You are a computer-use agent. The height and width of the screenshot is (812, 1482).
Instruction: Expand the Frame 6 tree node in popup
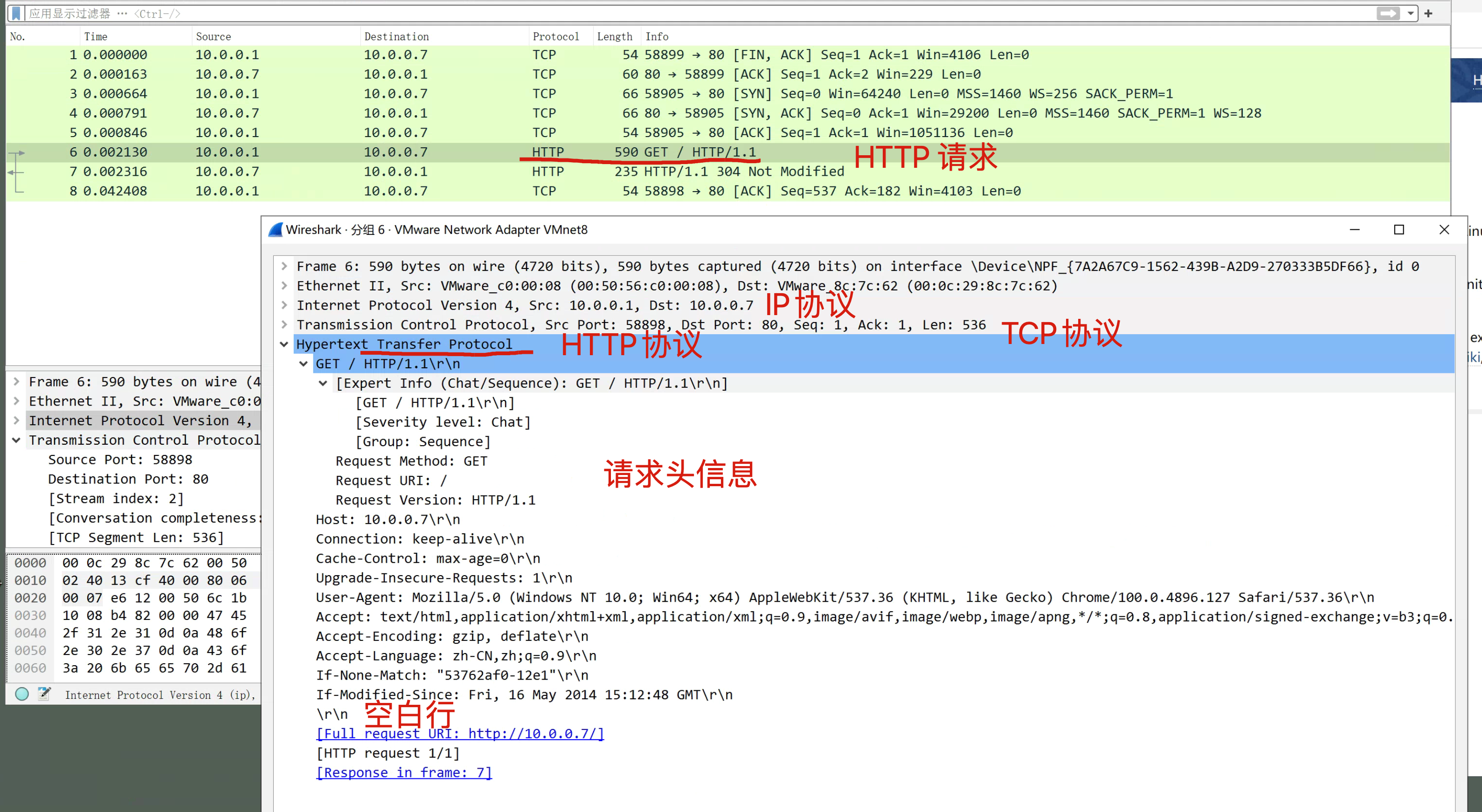point(284,266)
